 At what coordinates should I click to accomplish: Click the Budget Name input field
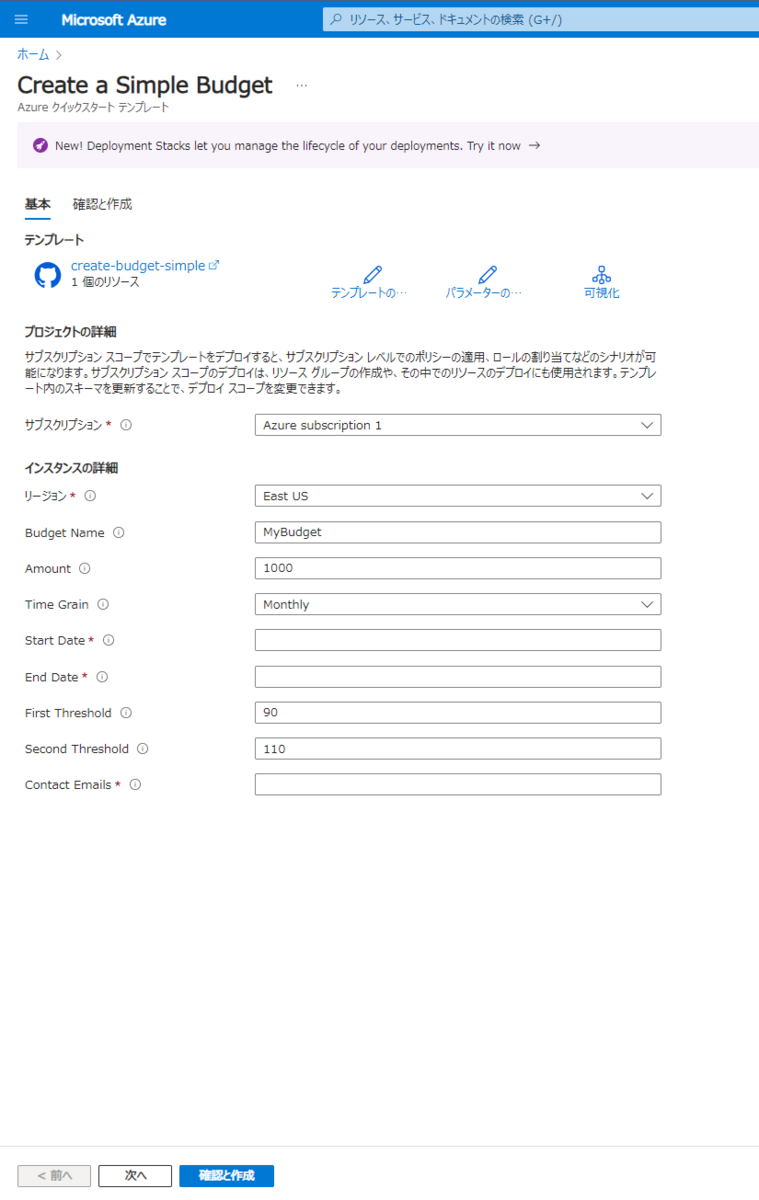(458, 532)
